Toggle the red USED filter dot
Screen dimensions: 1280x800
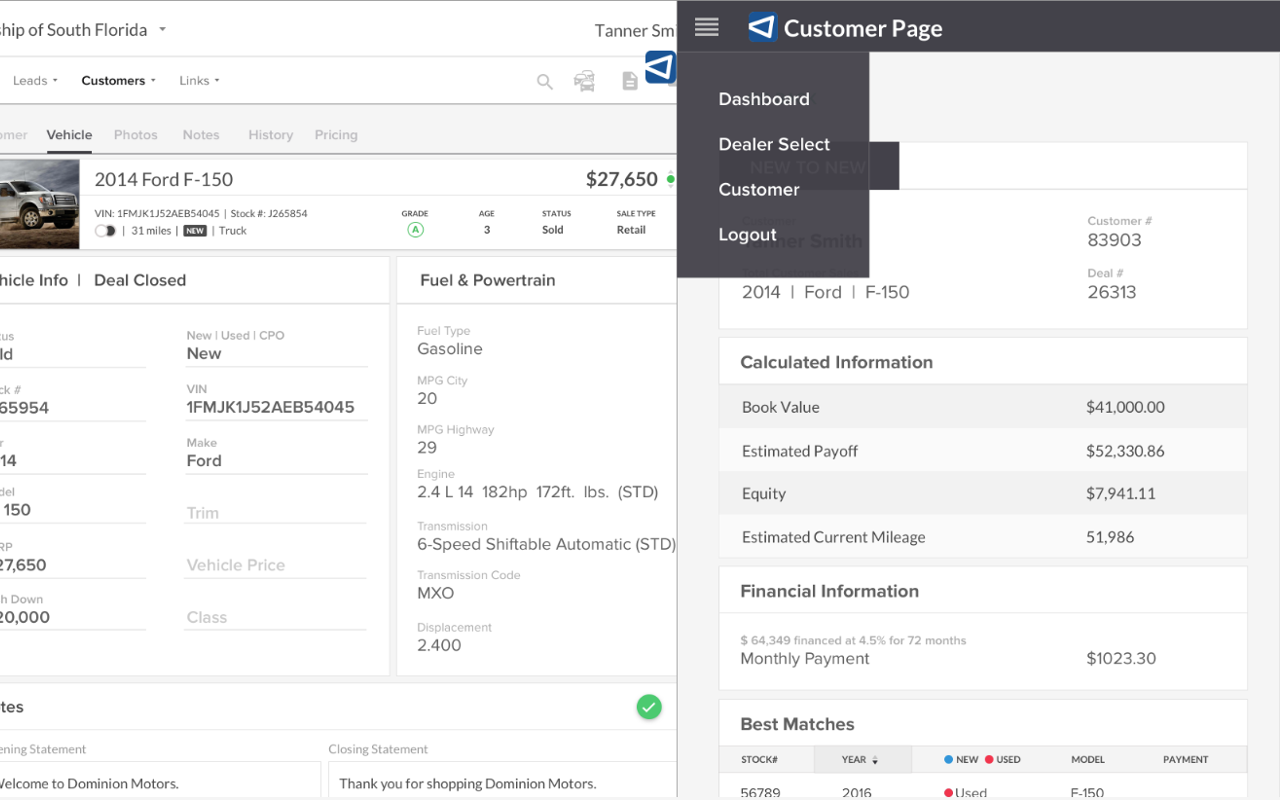tap(989, 760)
